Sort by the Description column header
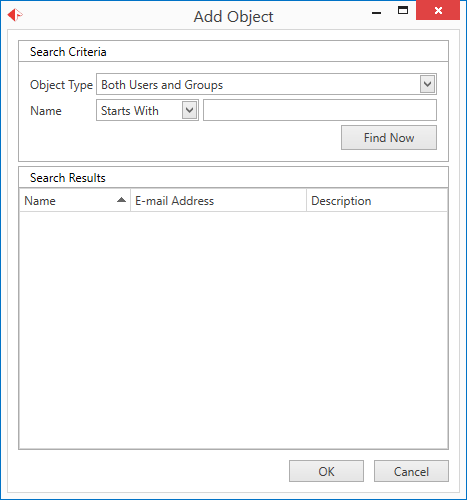Image resolution: width=467 pixels, height=500 pixels. pos(377,201)
